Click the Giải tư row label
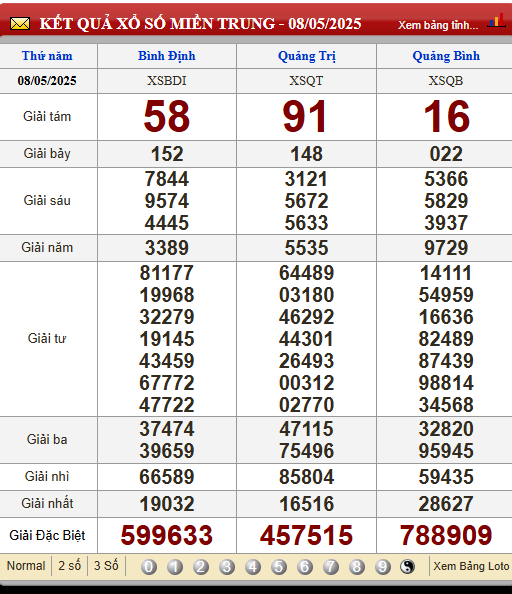Image resolution: width=512 pixels, height=594 pixels. (47, 338)
